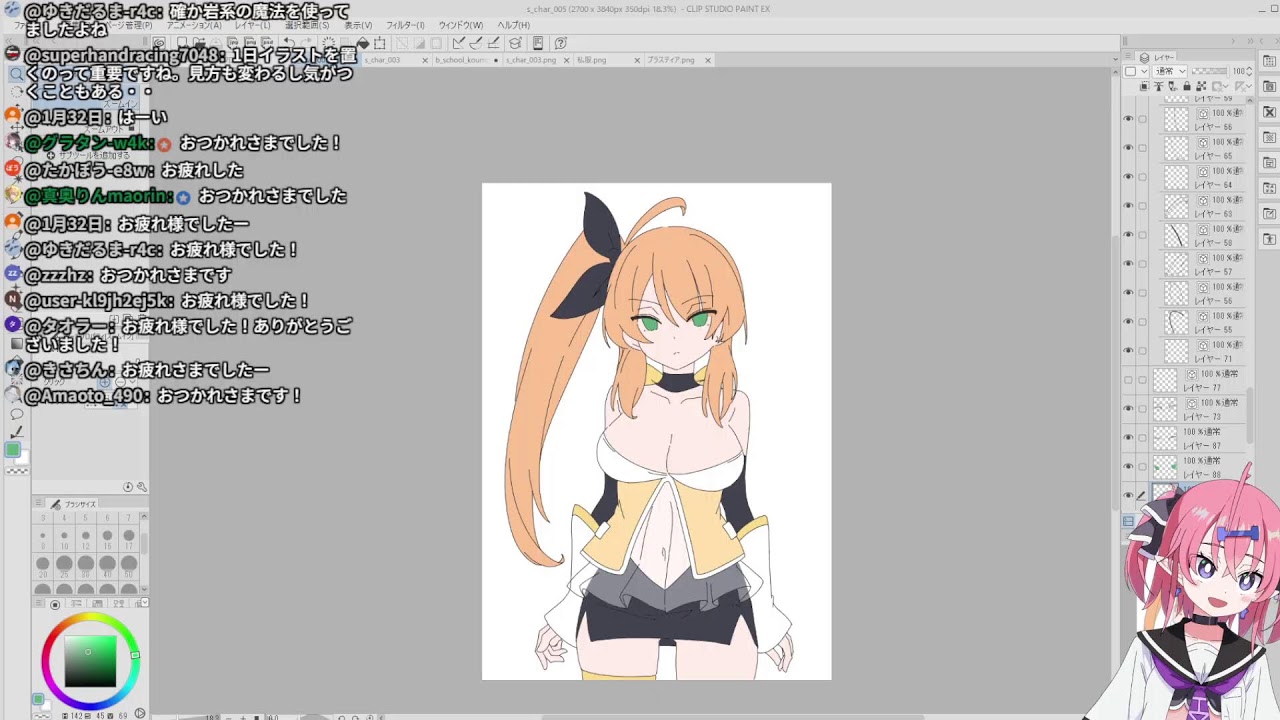Click Clip to layer below icon
The width and height of the screenshot is (1280, 720).
pos(1144,86)
